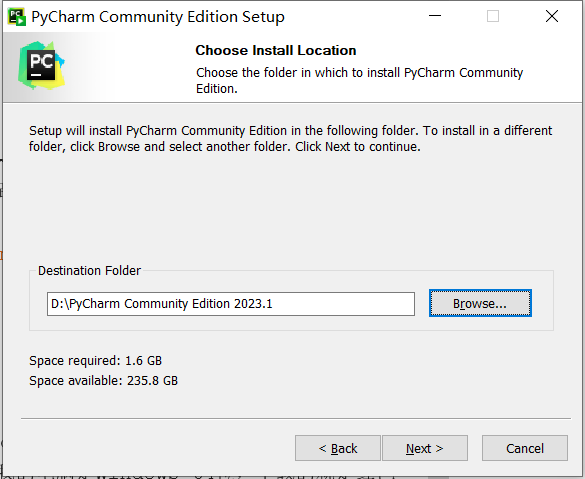This screenshot has width=585, height=479.
Task: Minimize the PyCharm Setup window
Action: coord(435,16)
